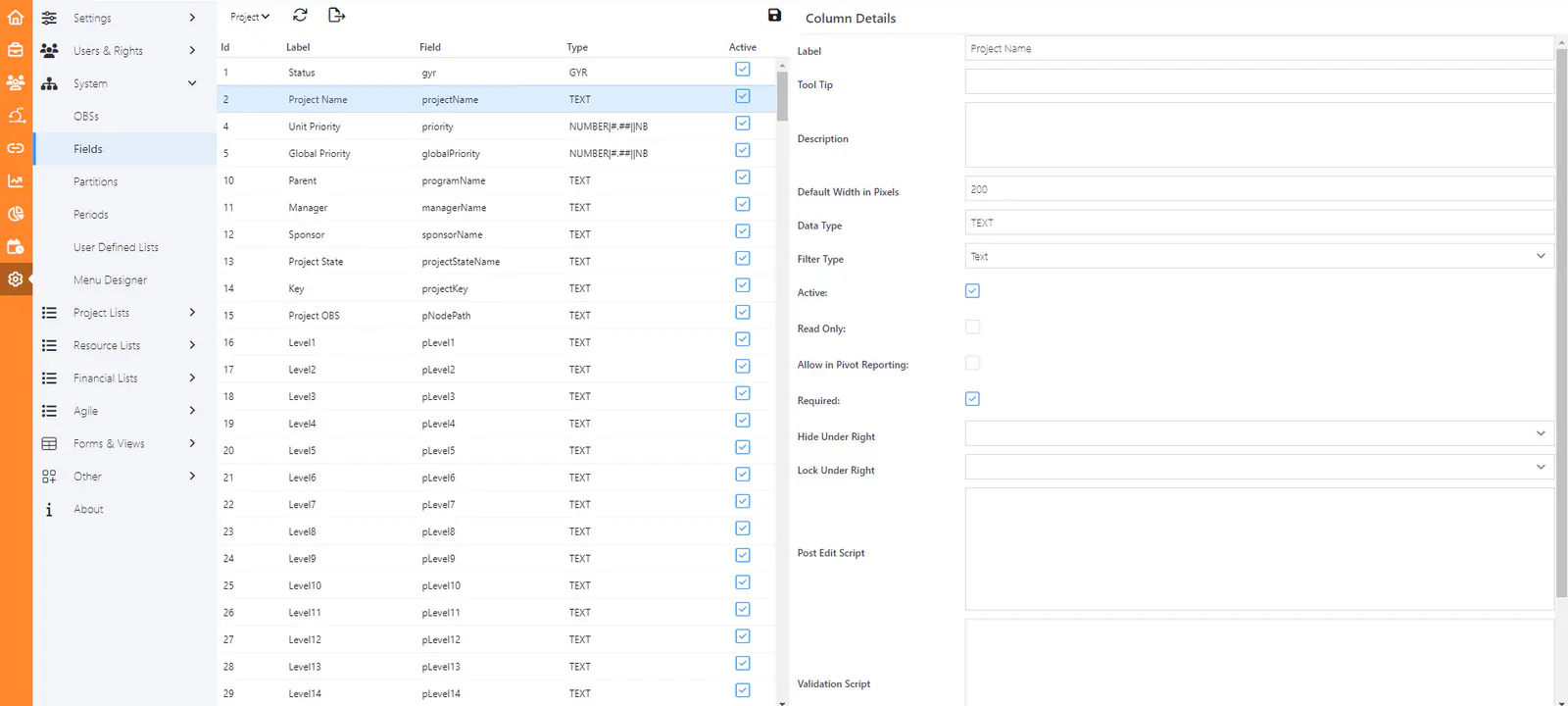Image resolution: width=1568 pixels, height=706 pixels.
Task: Click the fields table vertical scrollbar
Action: [x=781, y=96]
